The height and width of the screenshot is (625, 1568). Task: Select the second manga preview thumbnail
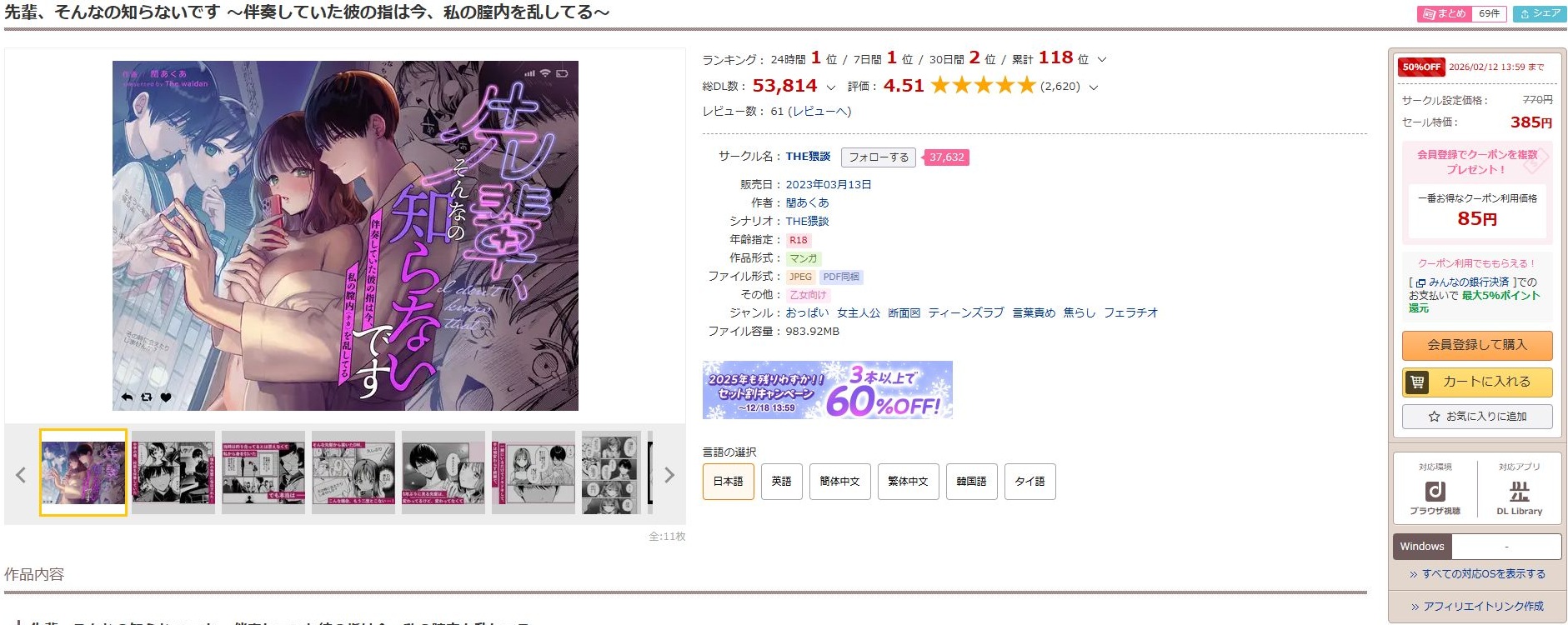pyautogui.click(x=173, y=472)
